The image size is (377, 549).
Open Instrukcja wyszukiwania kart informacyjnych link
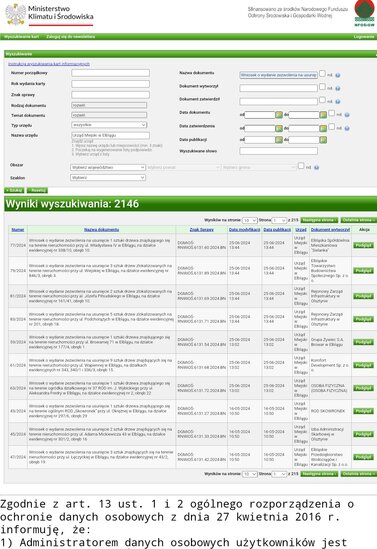click(49, 64)
